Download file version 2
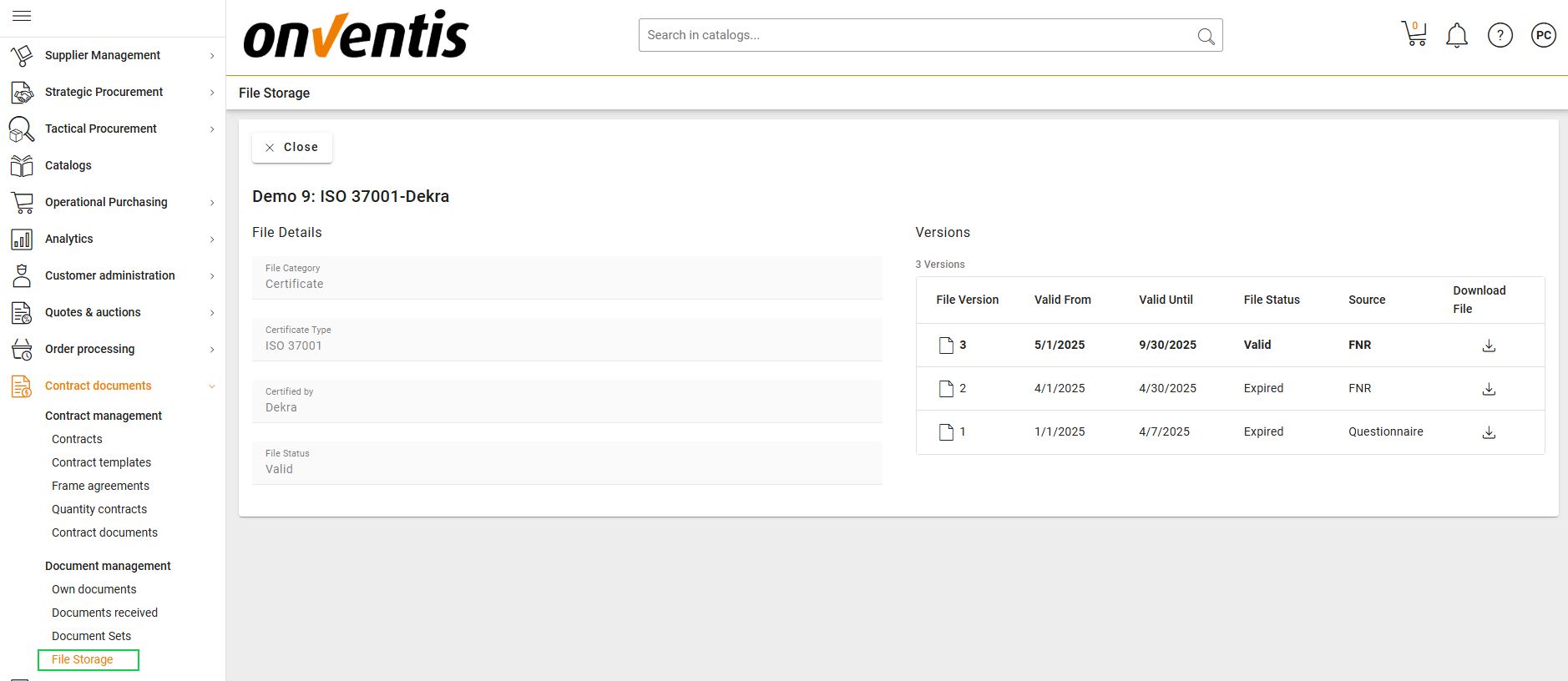 [1489, 389]
